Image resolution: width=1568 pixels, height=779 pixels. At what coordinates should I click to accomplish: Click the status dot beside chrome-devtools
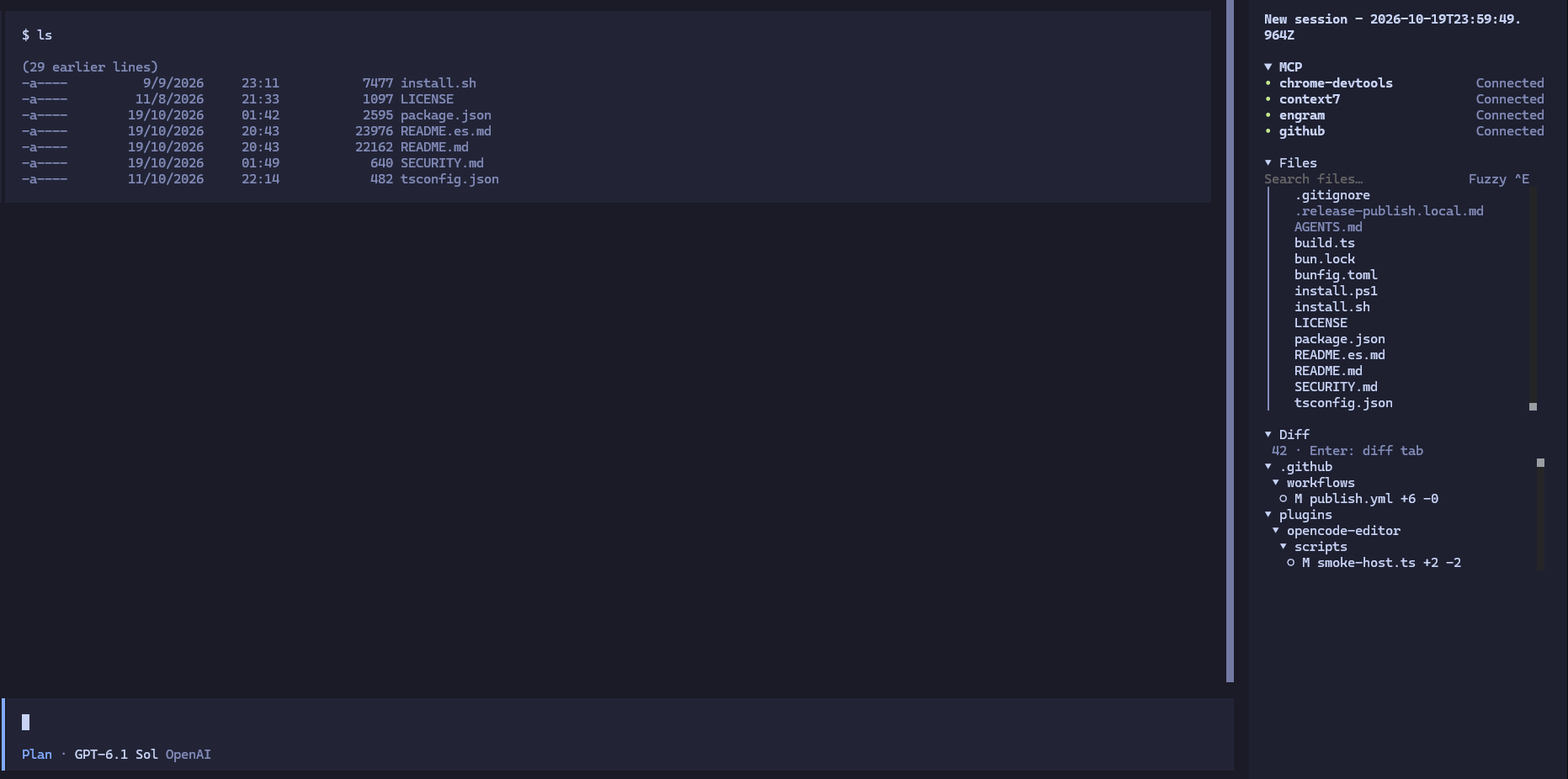[x=1268, y=82]
